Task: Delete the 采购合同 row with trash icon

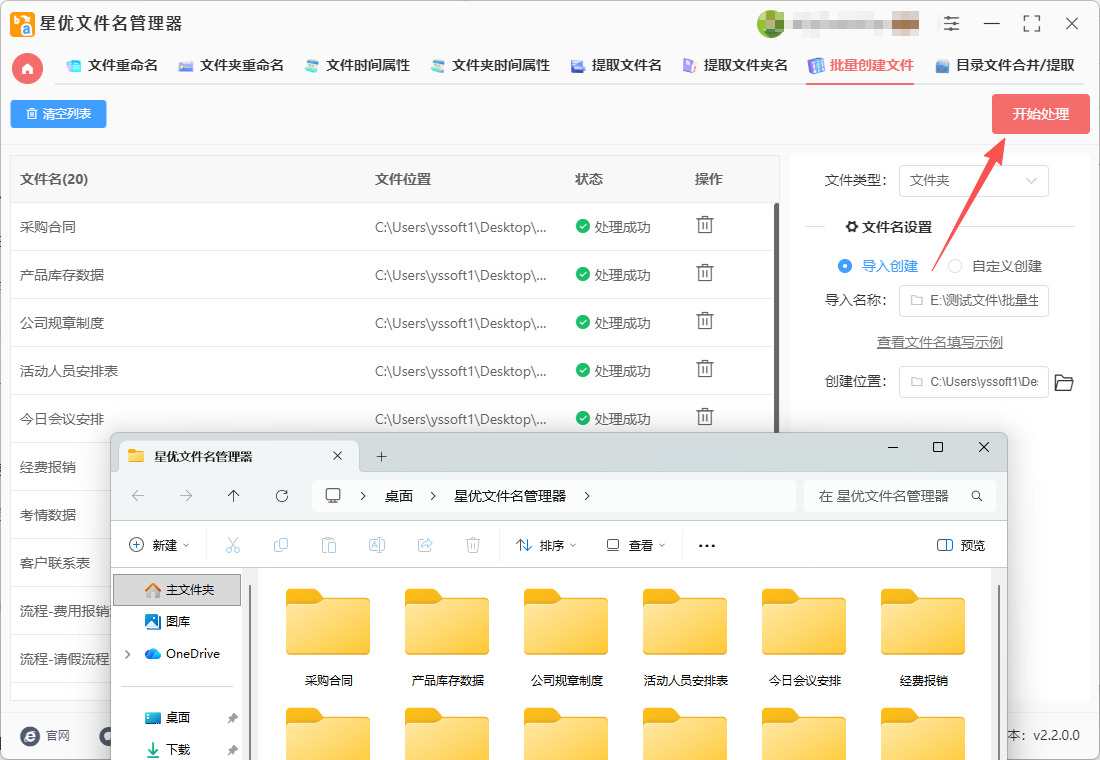Action: (x=704, y=225)
